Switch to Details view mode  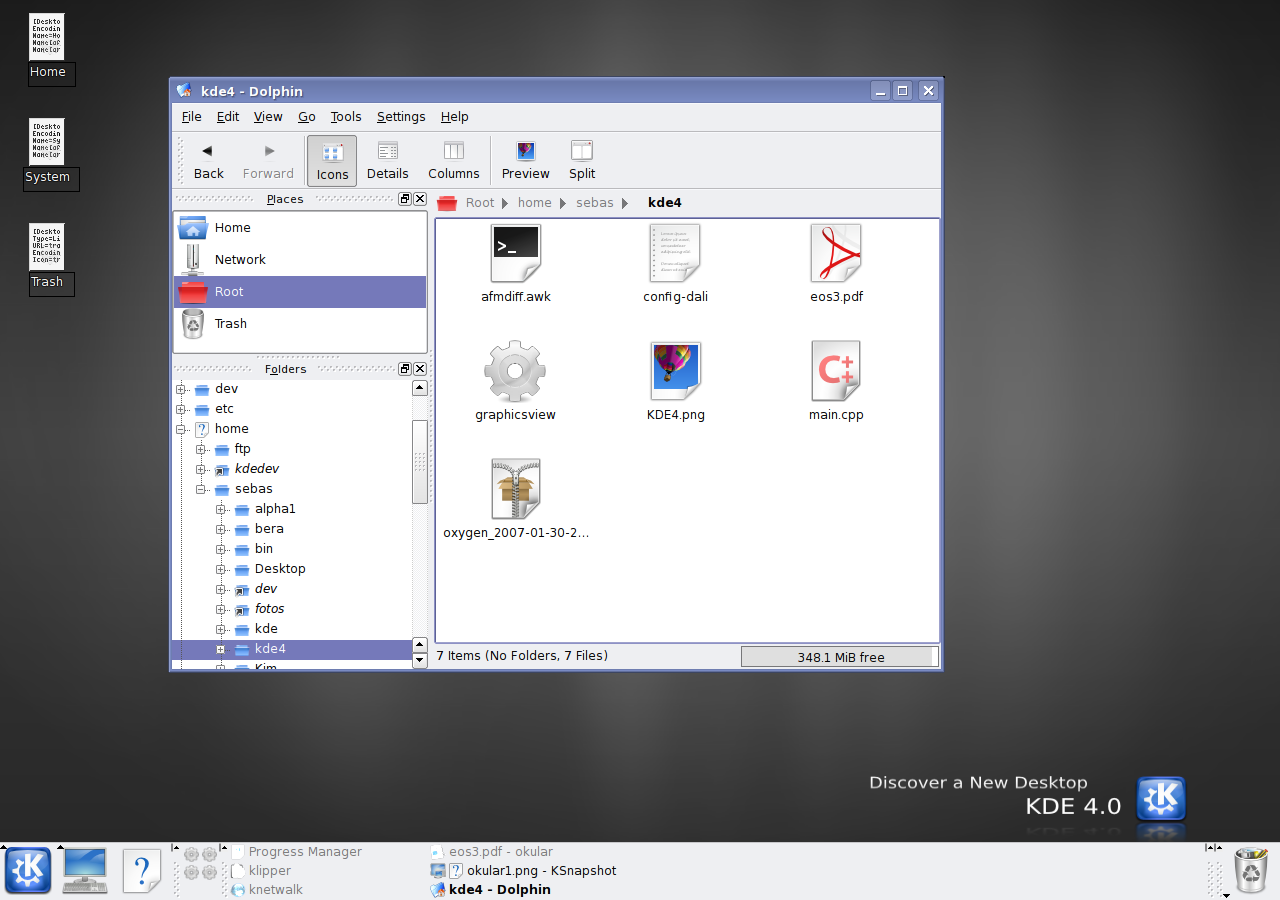(387, 160)
